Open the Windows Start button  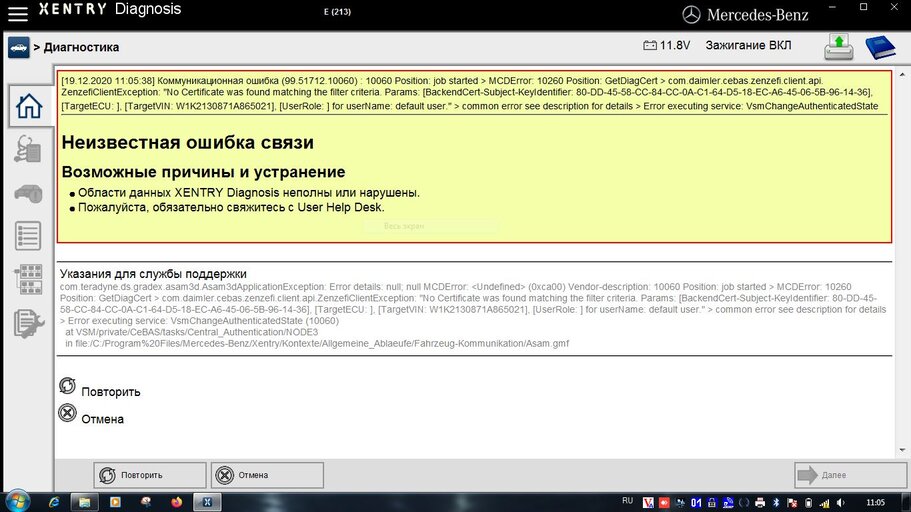[17, 501]
